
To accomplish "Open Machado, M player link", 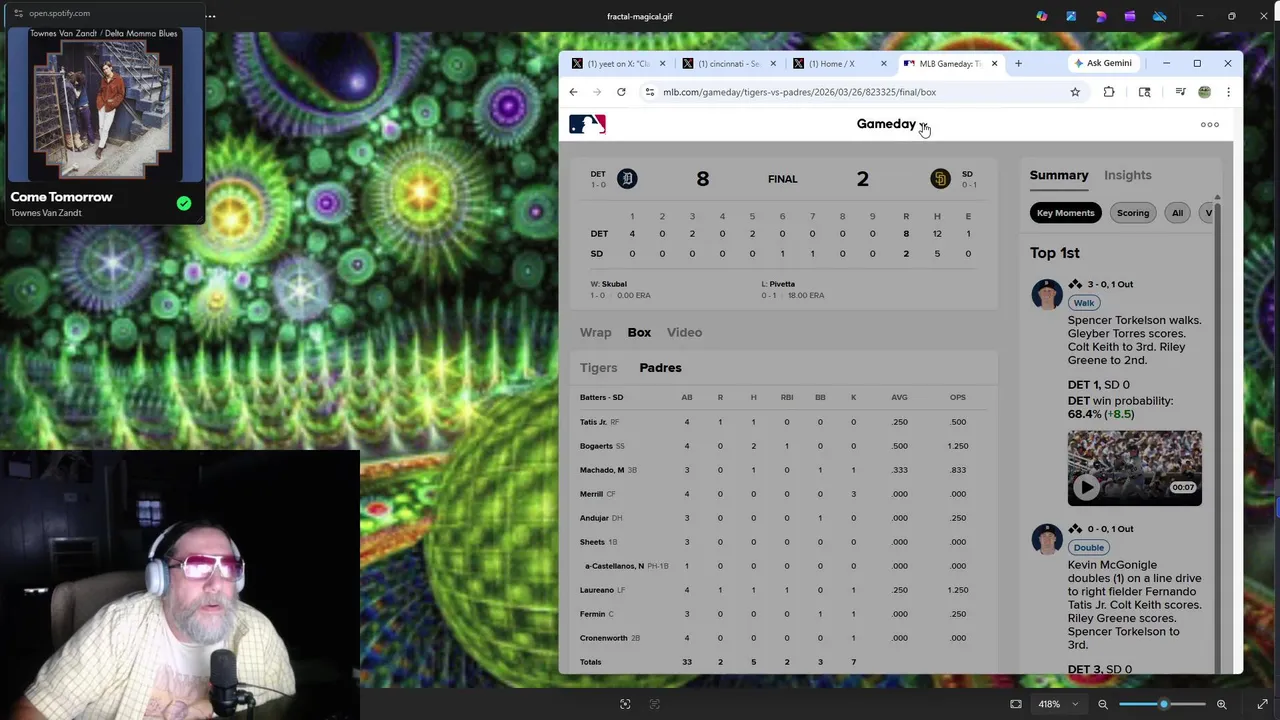I will 602,470.
